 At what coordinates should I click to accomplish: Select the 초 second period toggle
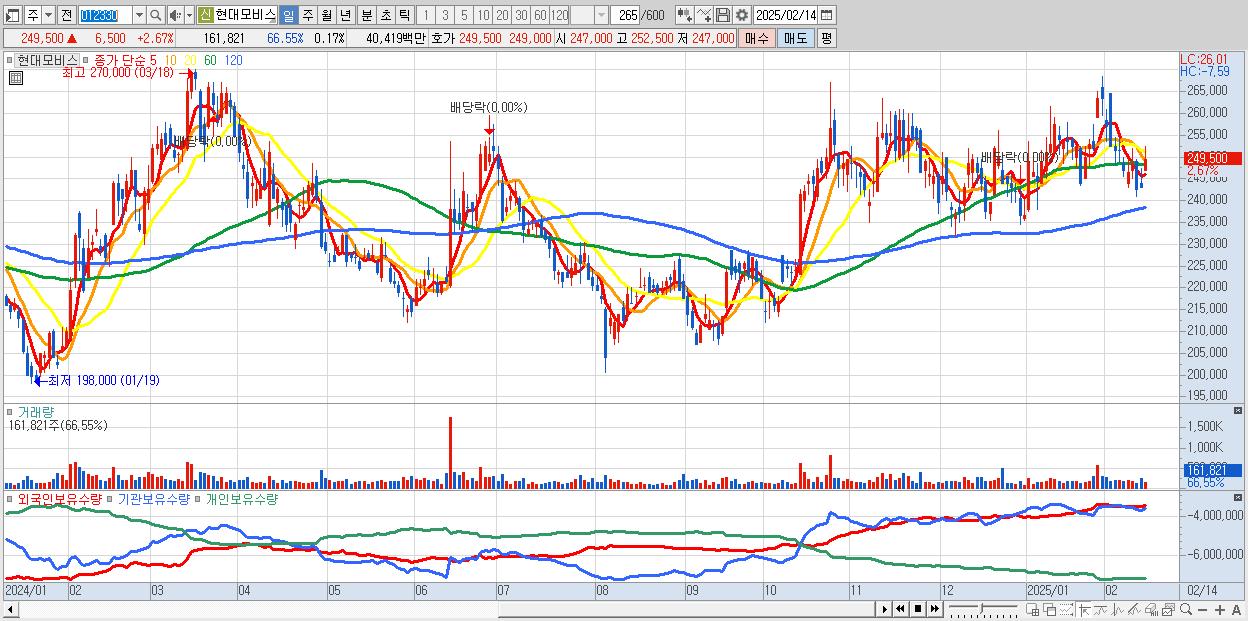pos(385,16)
